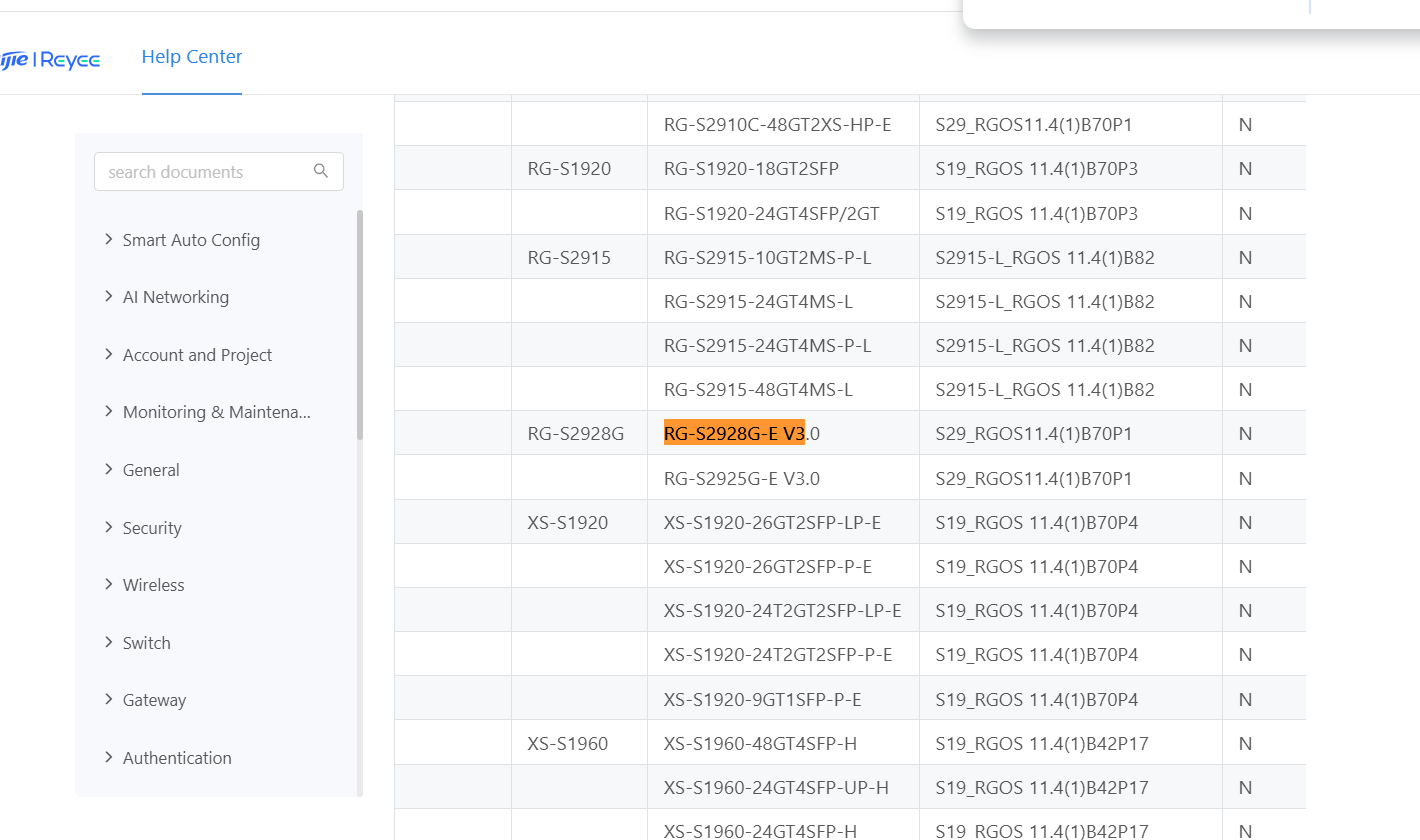Expand the Smart Auto Config section
1420x840 pixels.
pyautogui.click(x=191, y=240)
